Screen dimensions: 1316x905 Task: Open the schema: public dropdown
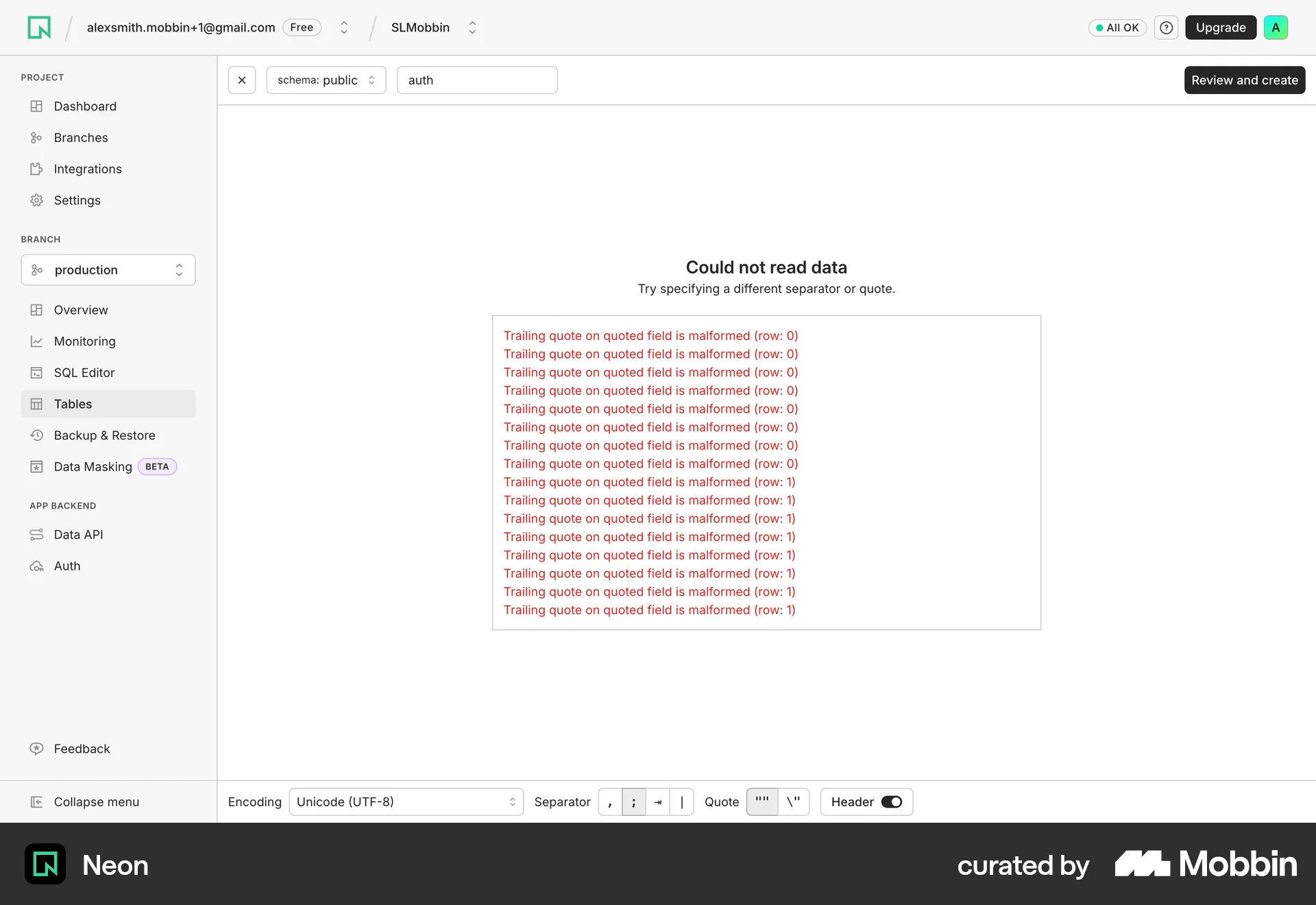(326, 80)
